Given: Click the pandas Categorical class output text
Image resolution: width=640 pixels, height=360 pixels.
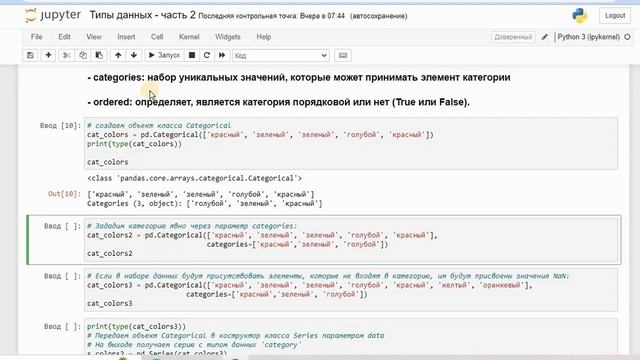Looking at the screenshot, I should (194, 178).
